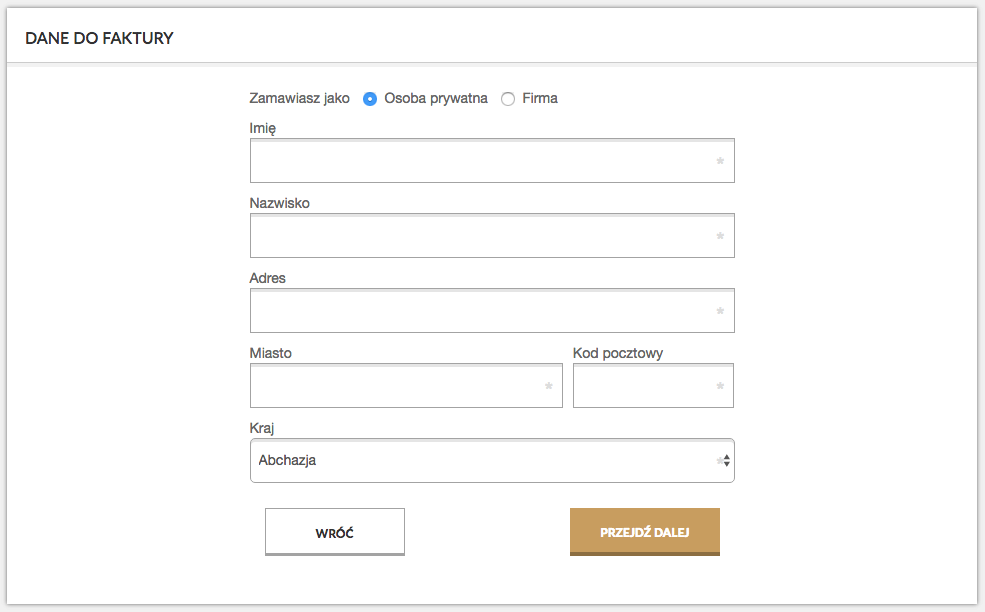985x612 pixels.
Task: Click the Kraj field label
Action: (261, 429)
